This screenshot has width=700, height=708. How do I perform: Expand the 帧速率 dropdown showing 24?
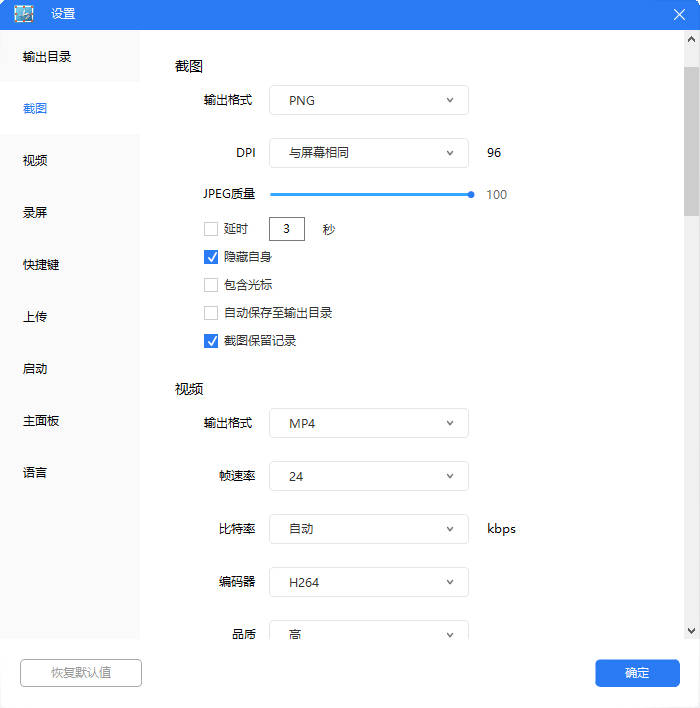tap(368, 476)
